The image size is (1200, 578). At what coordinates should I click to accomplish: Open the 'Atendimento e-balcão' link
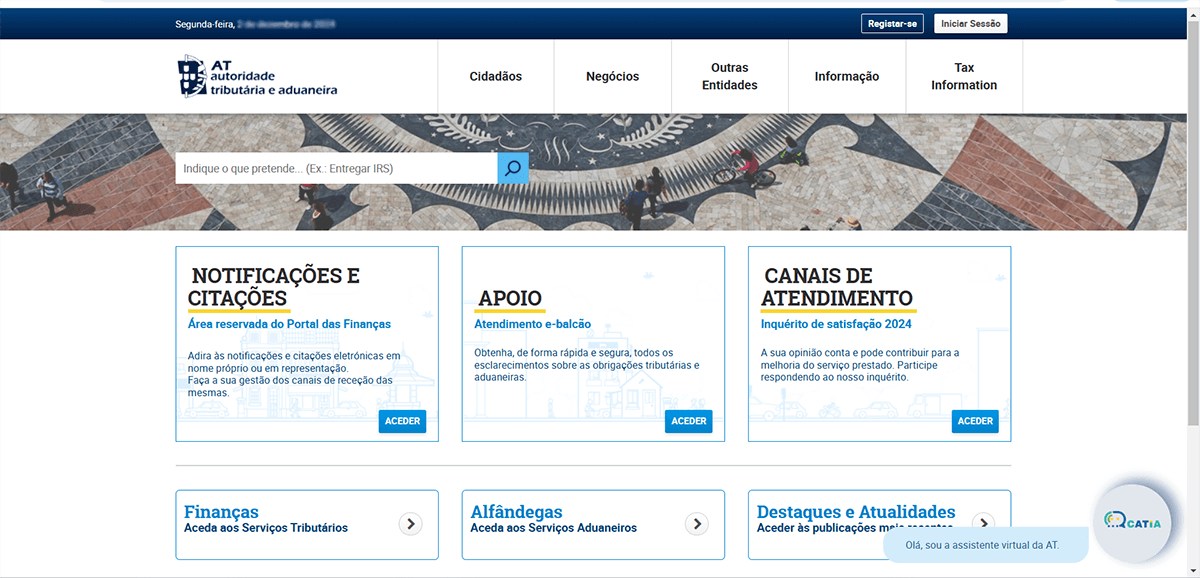[x=532, y=324]
